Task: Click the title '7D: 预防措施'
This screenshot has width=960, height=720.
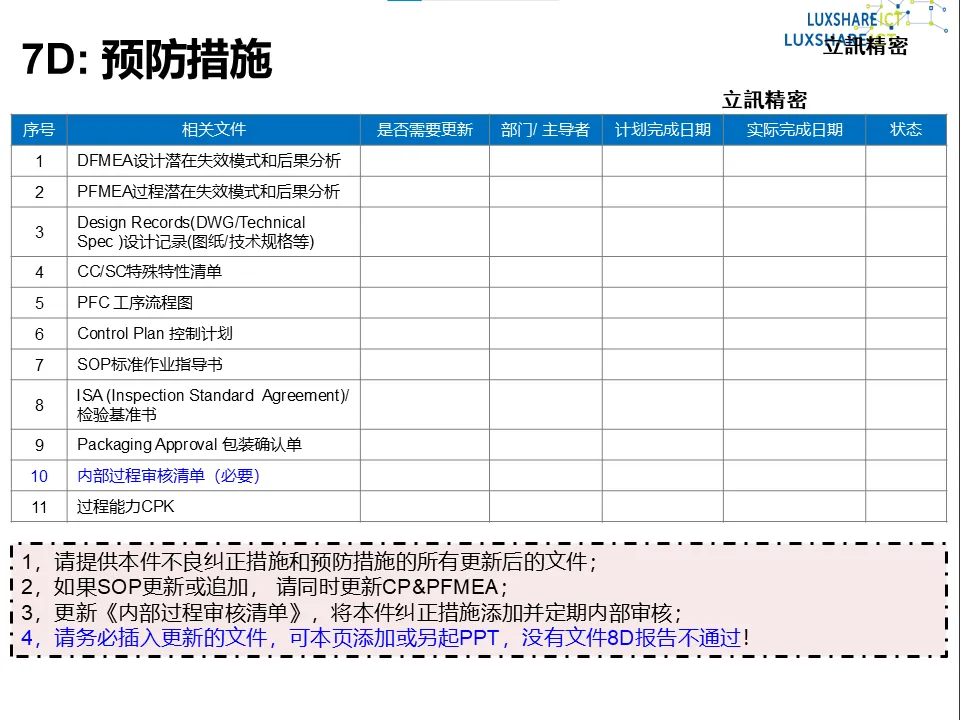Action: coord(147,59)
